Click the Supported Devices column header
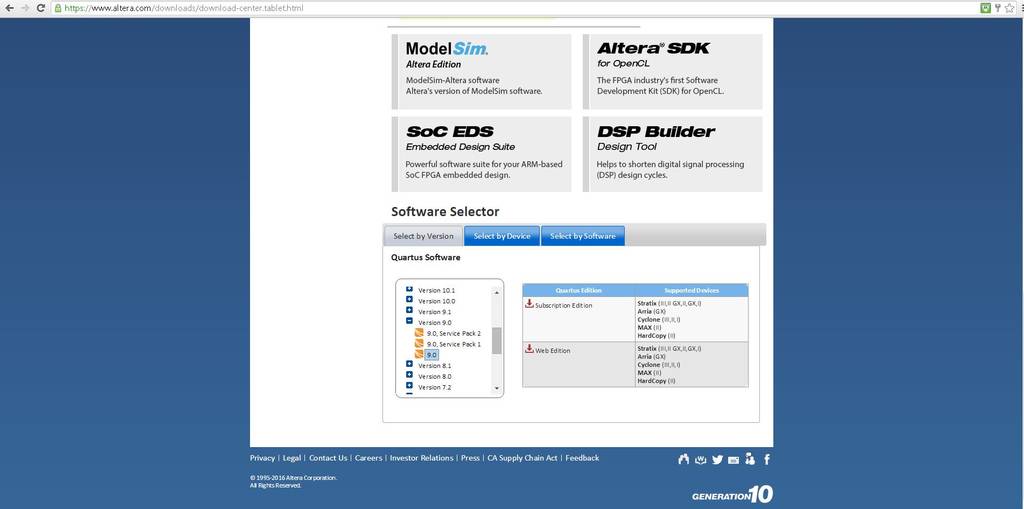 692,290
